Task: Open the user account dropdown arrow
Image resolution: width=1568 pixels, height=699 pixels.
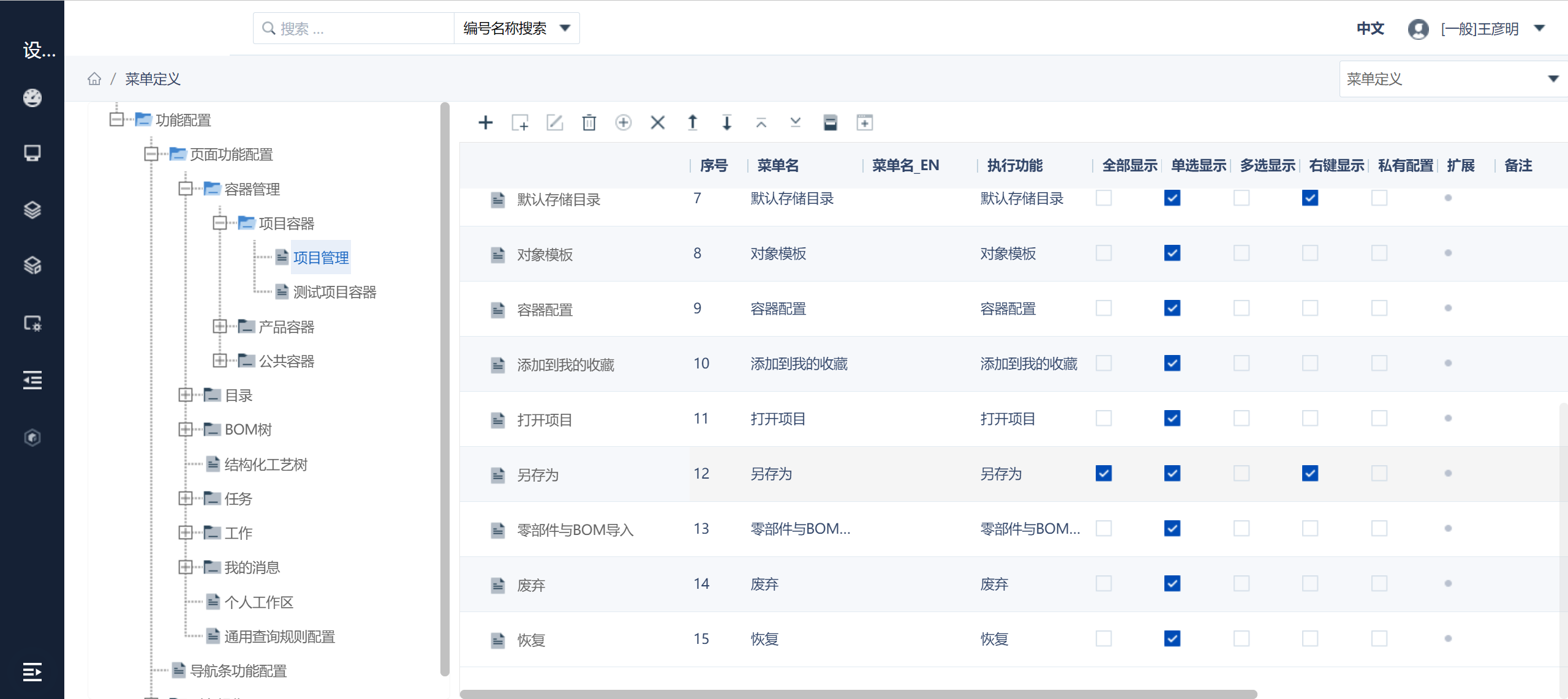Action: [x=1539, y=29]
